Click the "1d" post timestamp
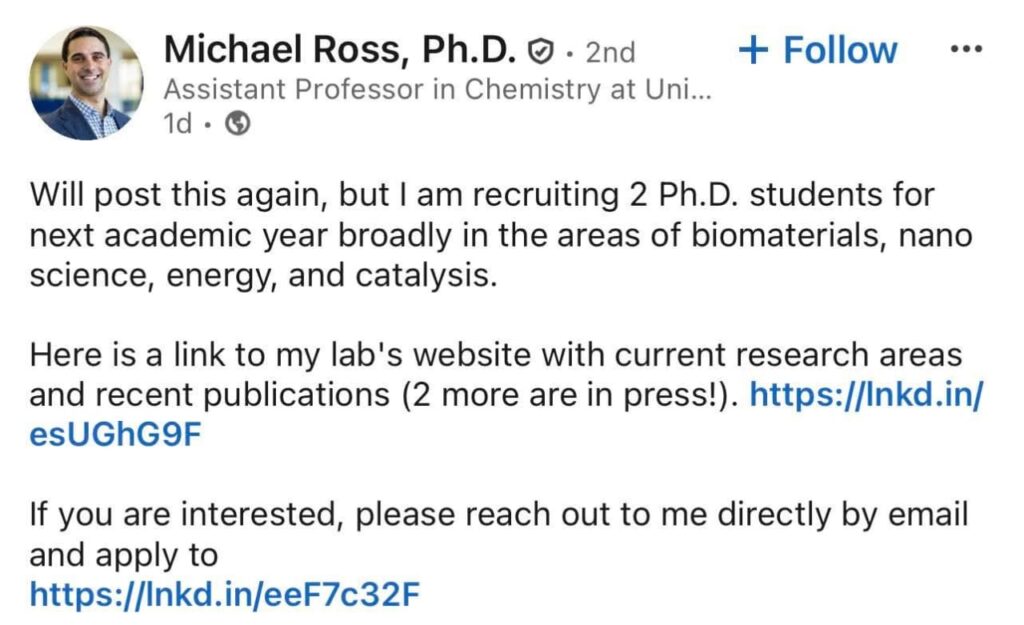The width and height of the screenshot is (1024, 625). coord(180,124)
